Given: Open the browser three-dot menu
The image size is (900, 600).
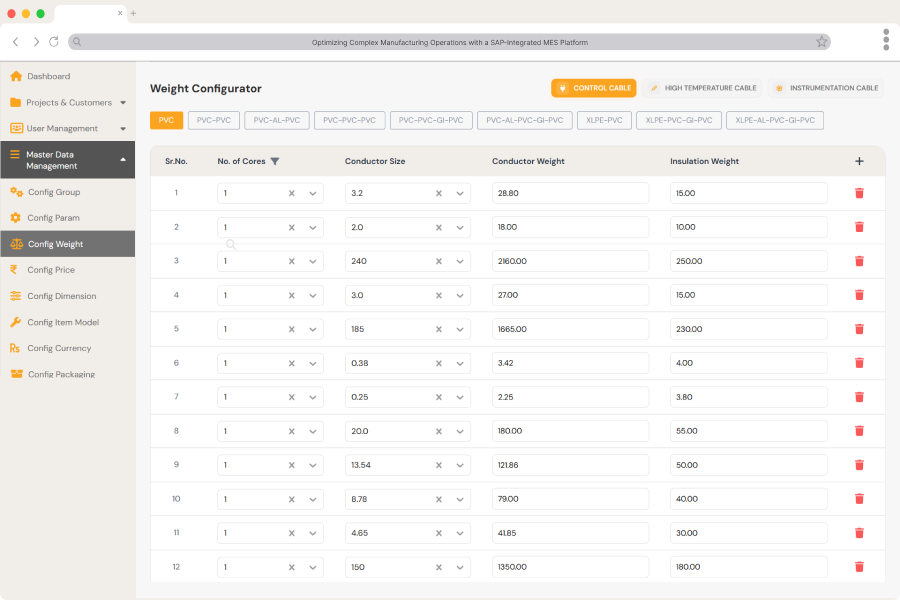Looking at the screenshot, I should coord(886,39).
